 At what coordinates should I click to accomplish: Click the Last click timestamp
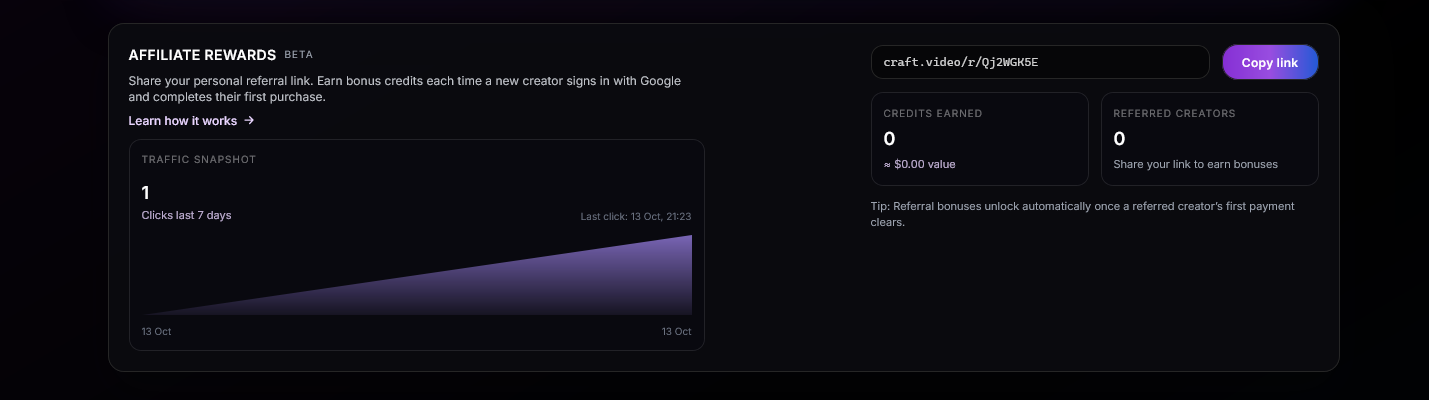(635, 216)
